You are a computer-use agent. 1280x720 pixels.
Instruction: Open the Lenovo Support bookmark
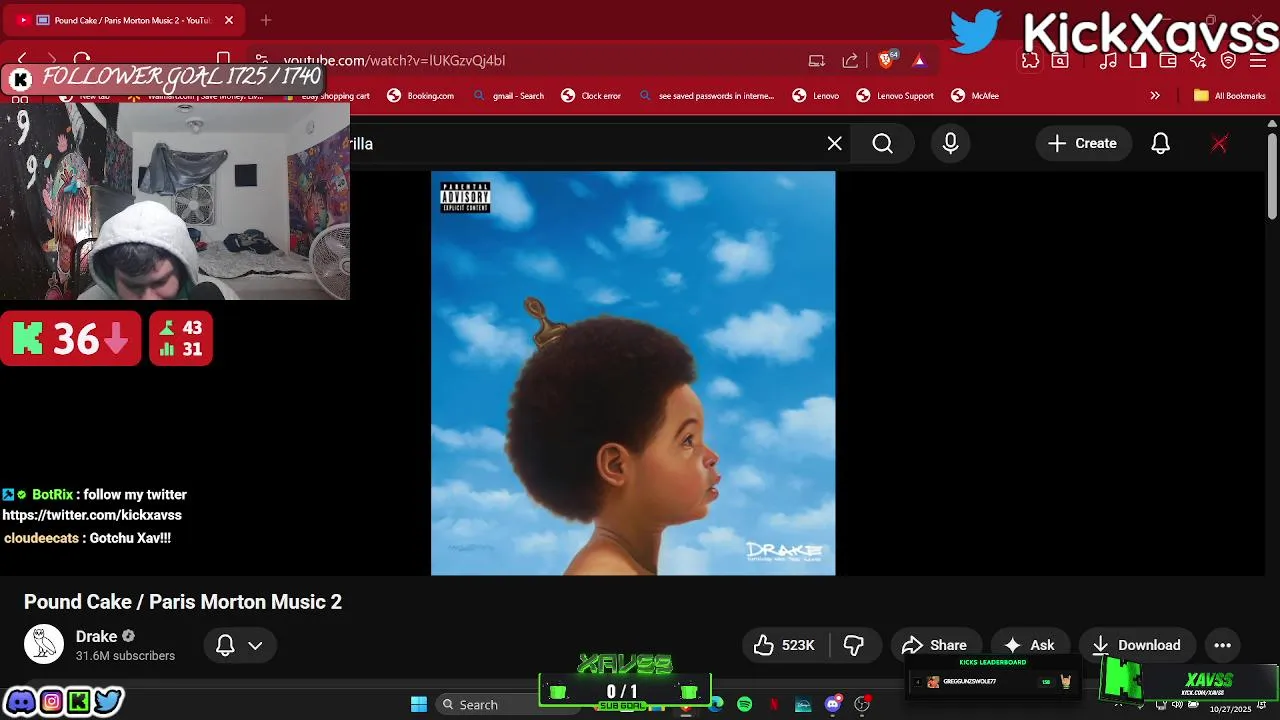(x=895, y=96)
